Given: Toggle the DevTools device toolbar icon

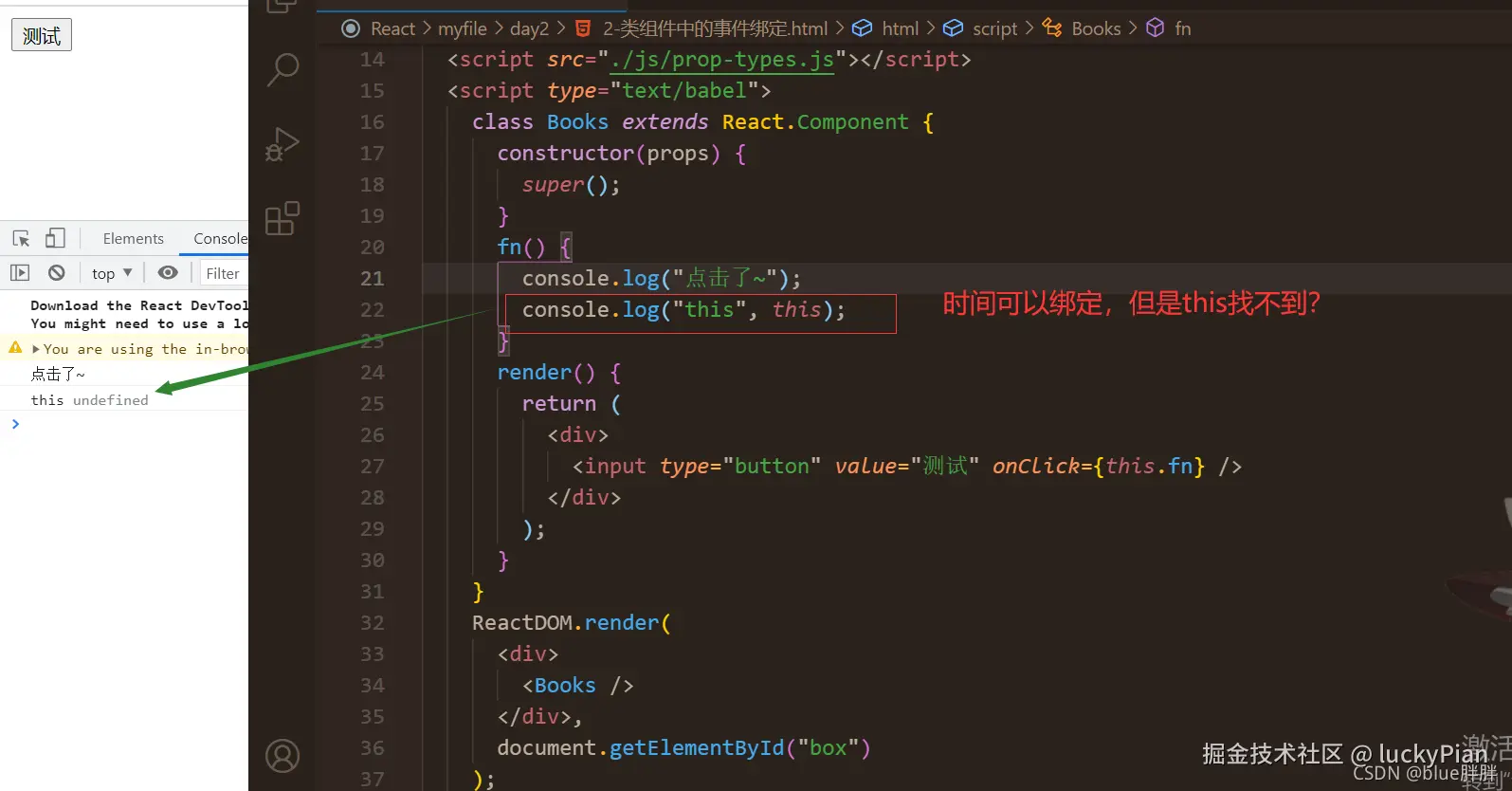Looking at the screenshot, I should tap(55, 238).
